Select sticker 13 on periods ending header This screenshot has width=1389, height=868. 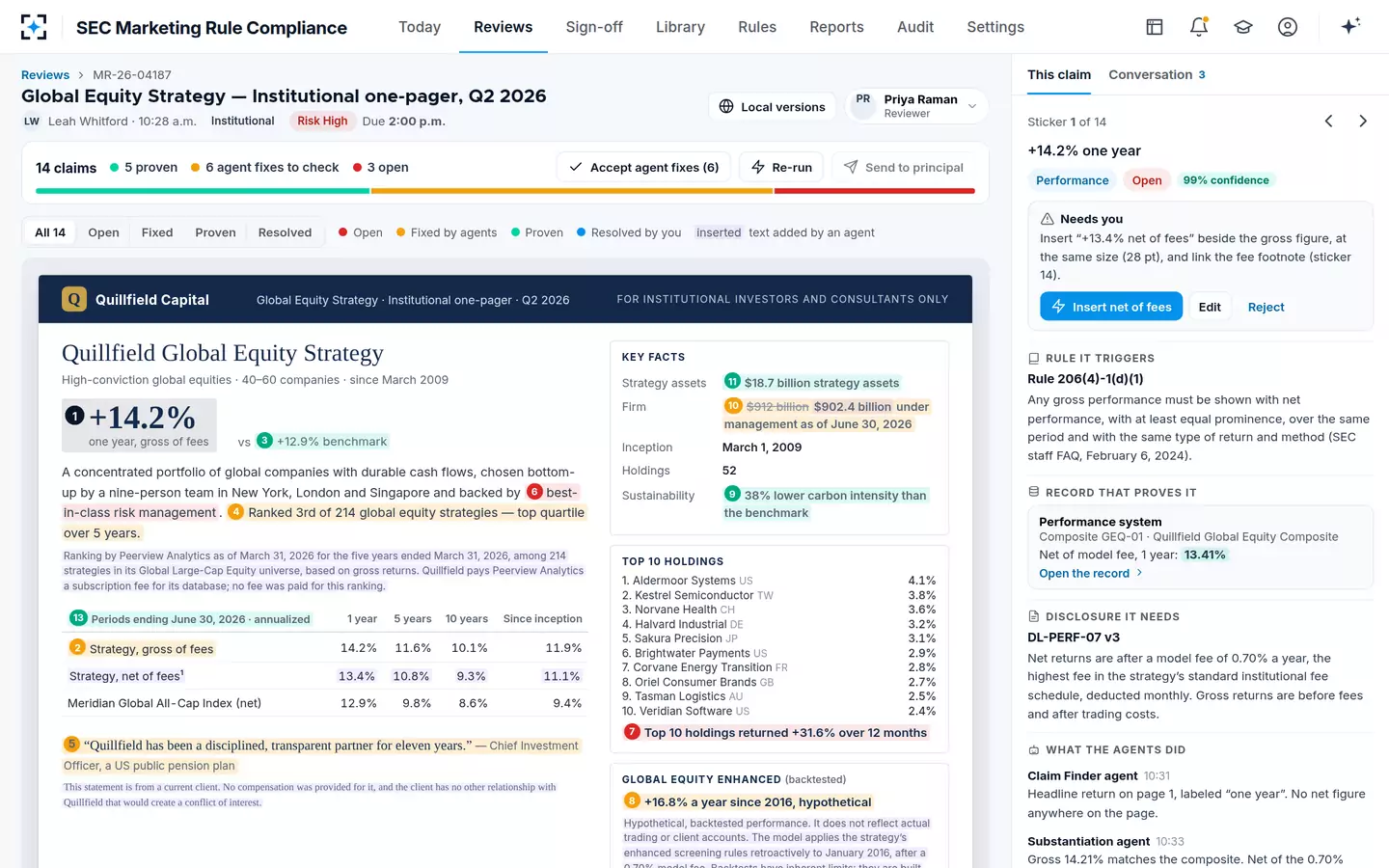(78, 618)
